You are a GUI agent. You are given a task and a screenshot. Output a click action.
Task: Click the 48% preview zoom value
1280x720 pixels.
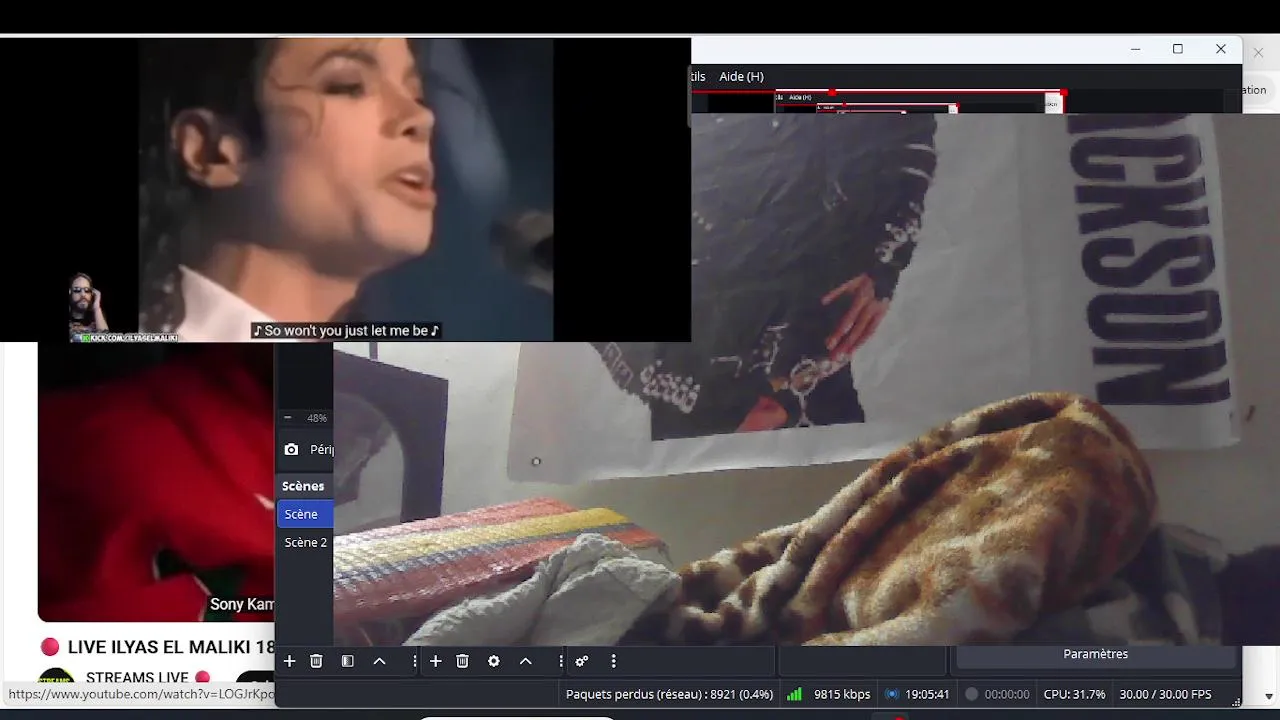[317, 418]
